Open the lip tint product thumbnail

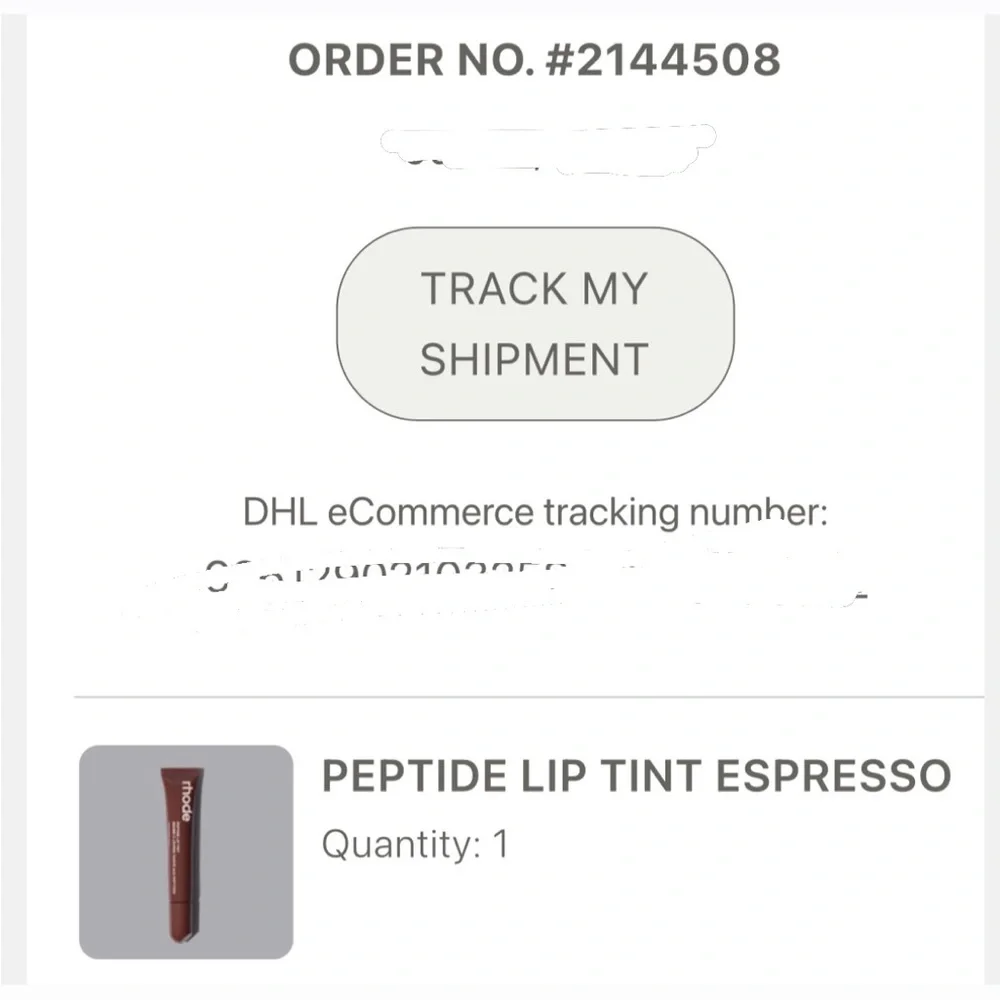186,851
